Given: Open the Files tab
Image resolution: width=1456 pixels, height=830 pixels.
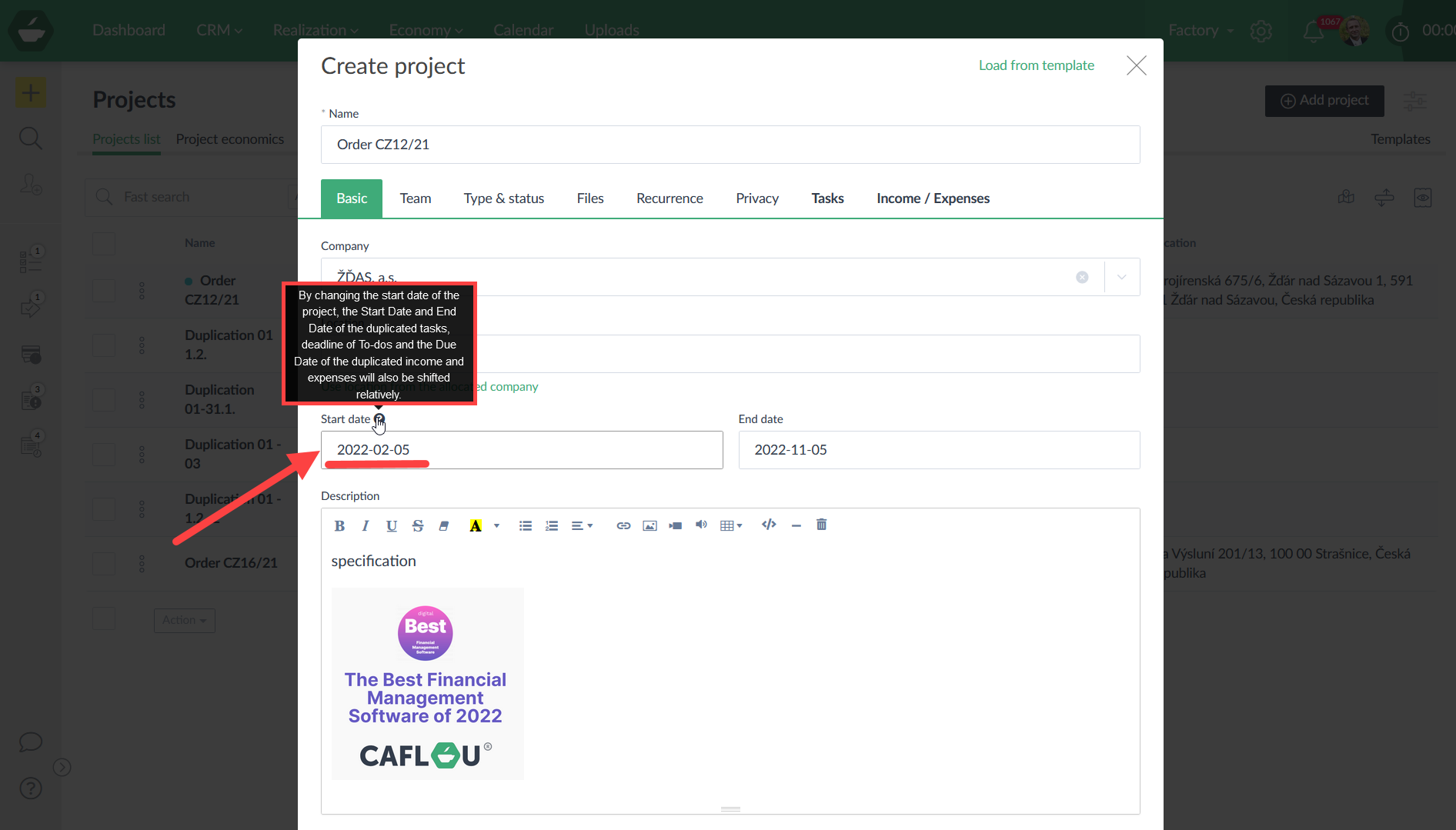Looking at the screenshot, I should click(x=590, y=198).
